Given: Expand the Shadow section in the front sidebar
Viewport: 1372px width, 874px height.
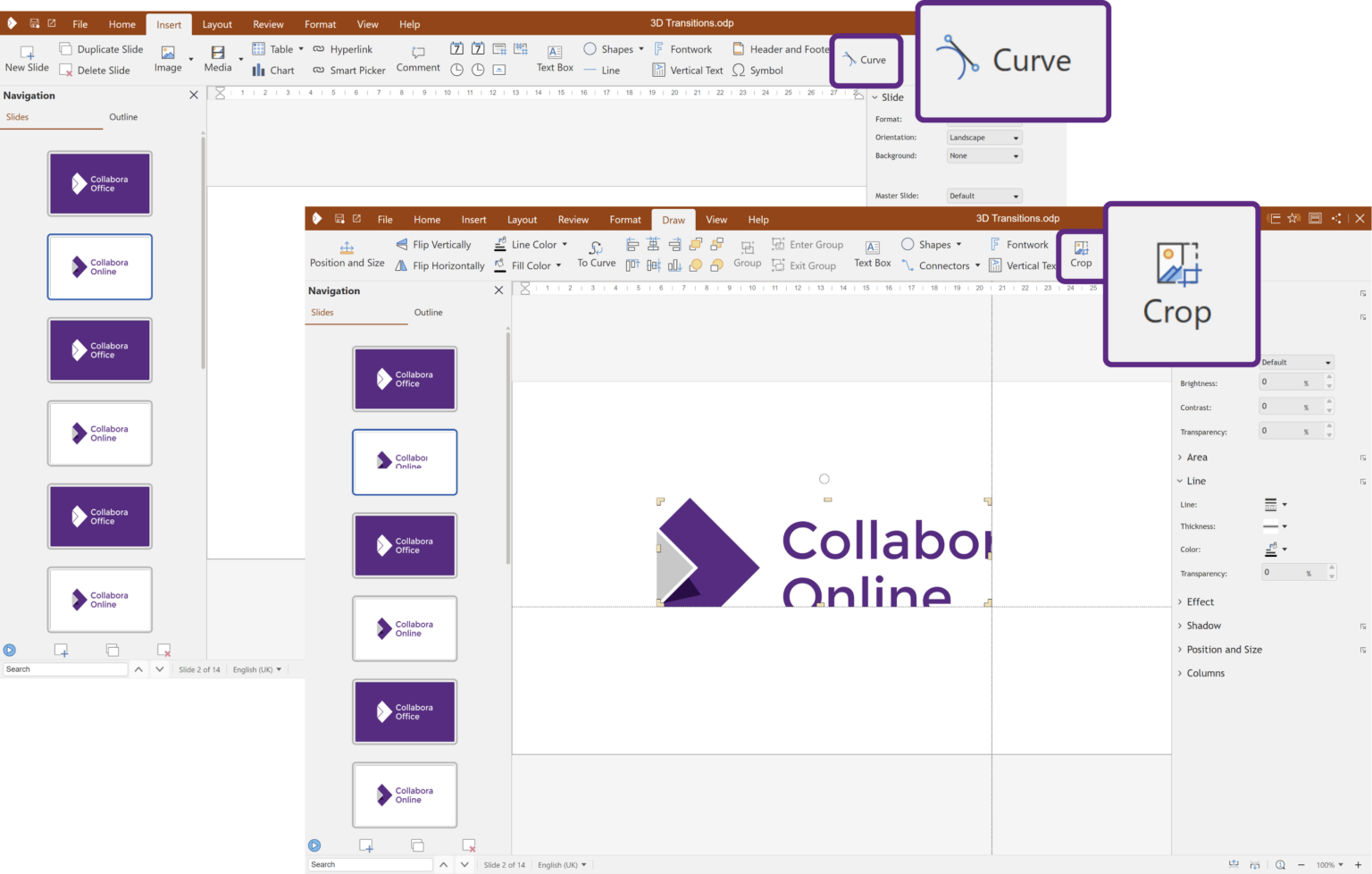Looking at the screenshot, I should click(x=1203, y=626).
